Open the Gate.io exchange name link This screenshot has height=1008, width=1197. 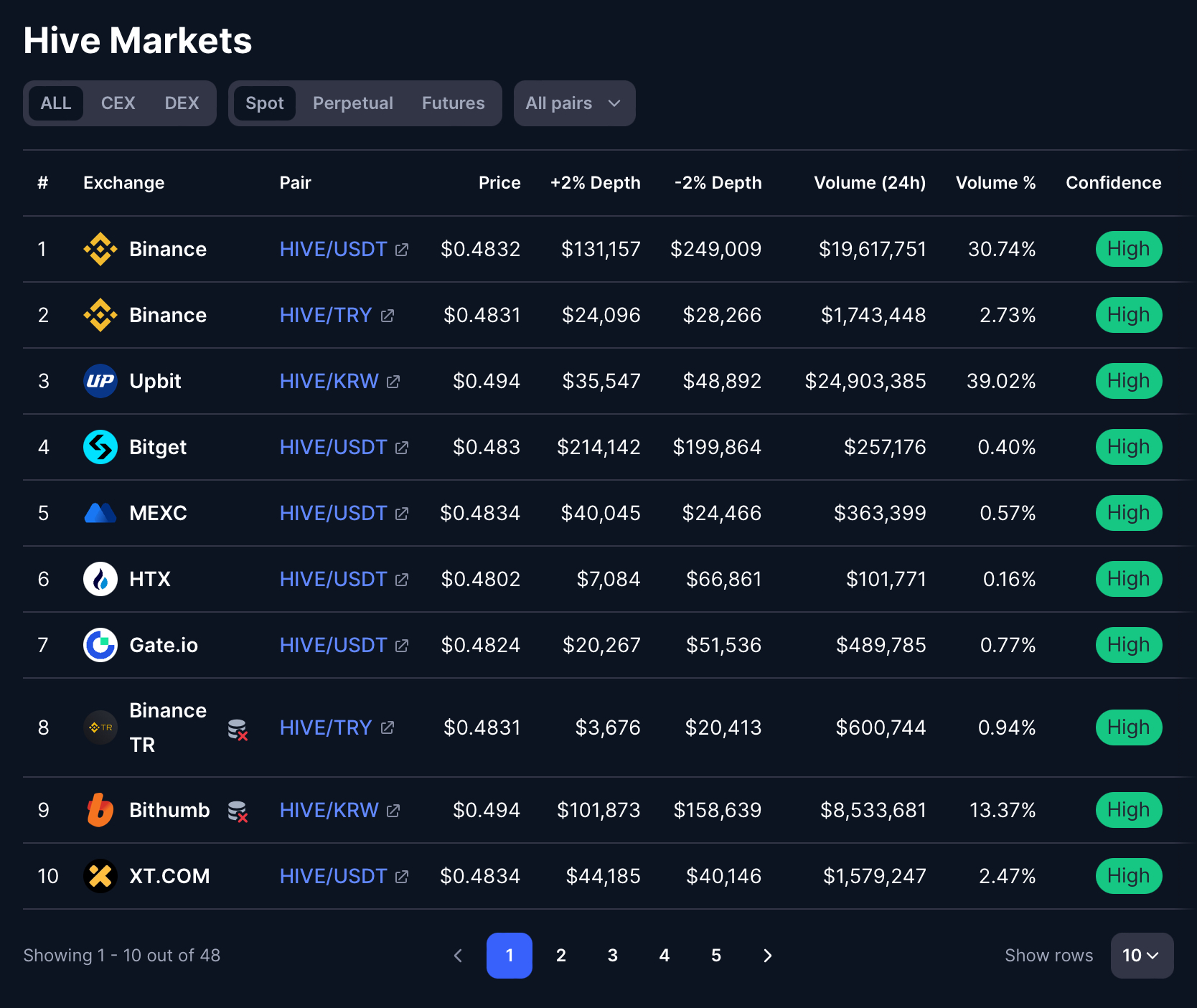pyautogui.click(x=164, y=645)
